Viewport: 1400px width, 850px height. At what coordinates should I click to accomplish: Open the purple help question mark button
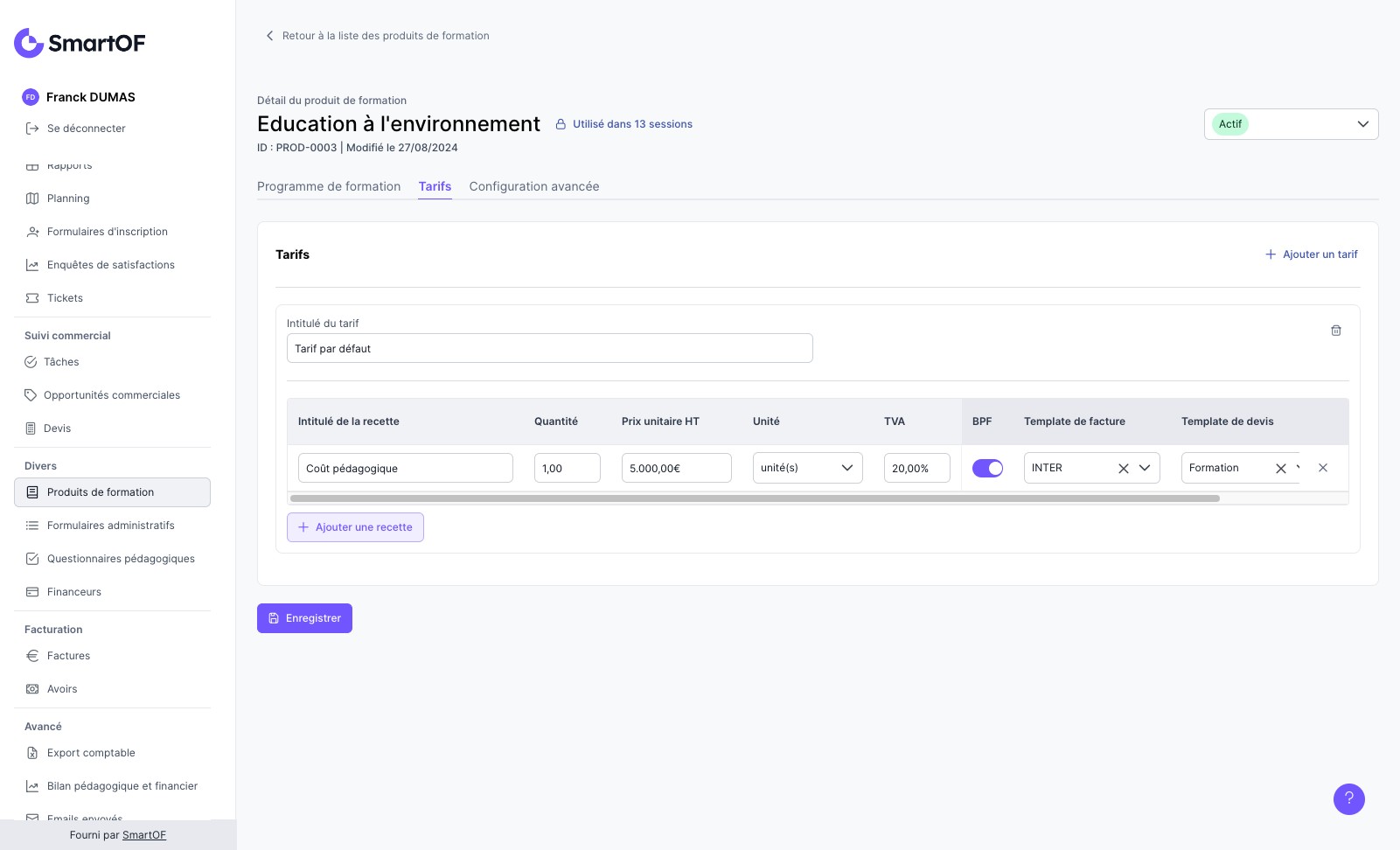pos(1348,798)
